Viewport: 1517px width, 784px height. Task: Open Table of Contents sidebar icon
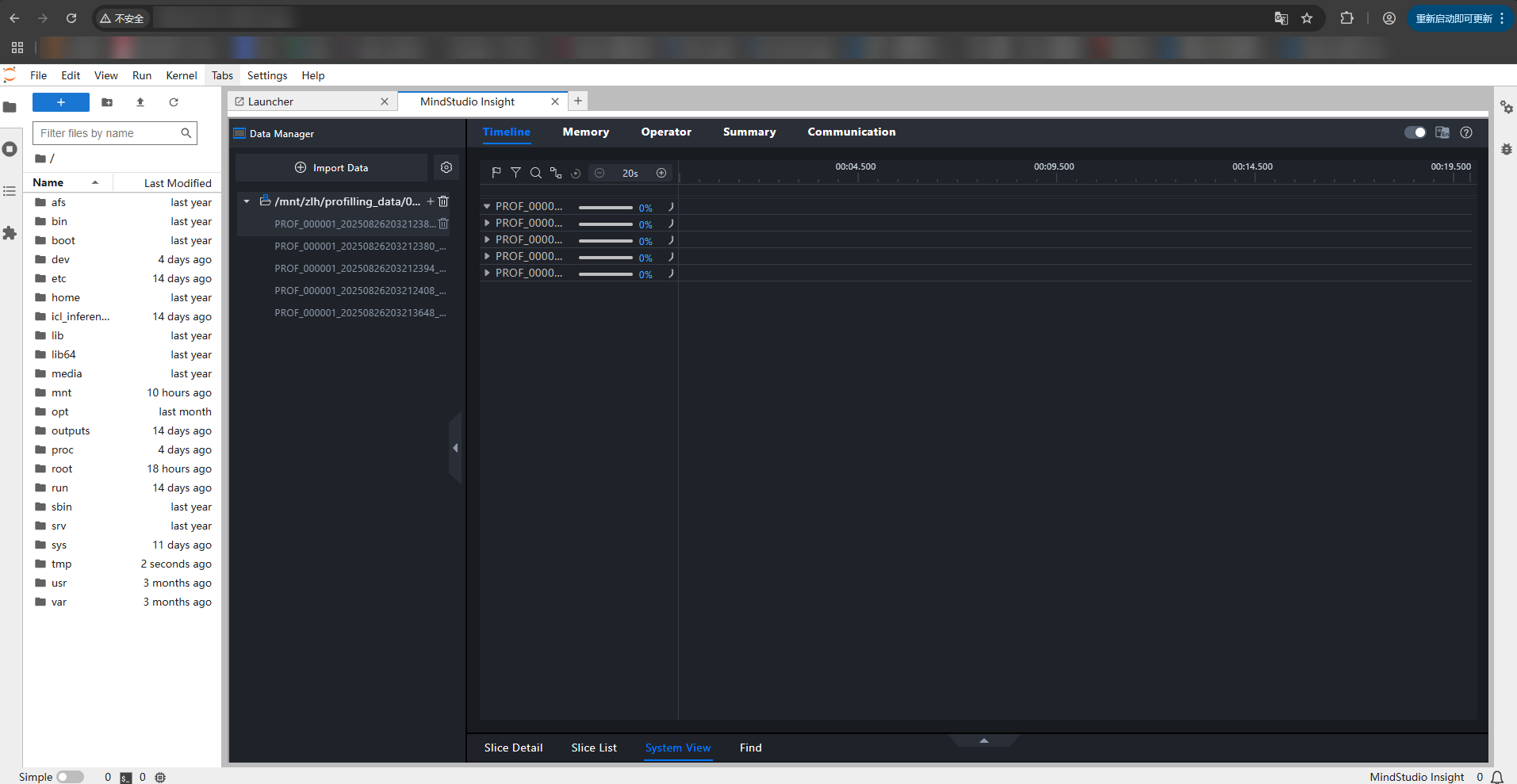click(x=10, y=191)
